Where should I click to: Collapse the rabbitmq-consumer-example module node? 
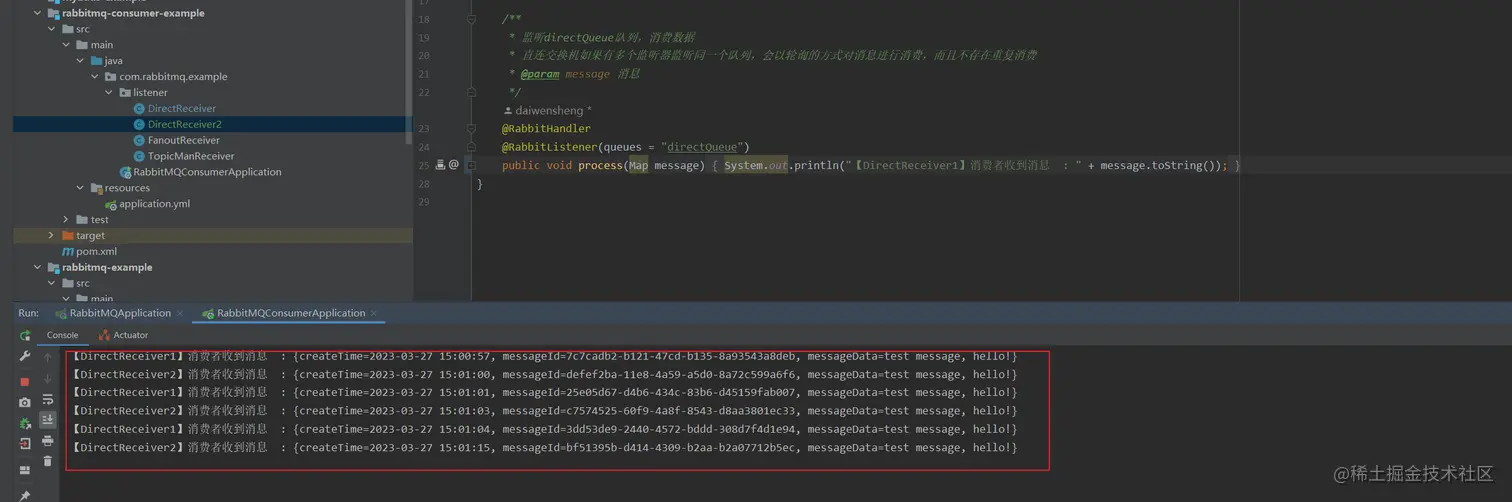click(x=37, y=13)
